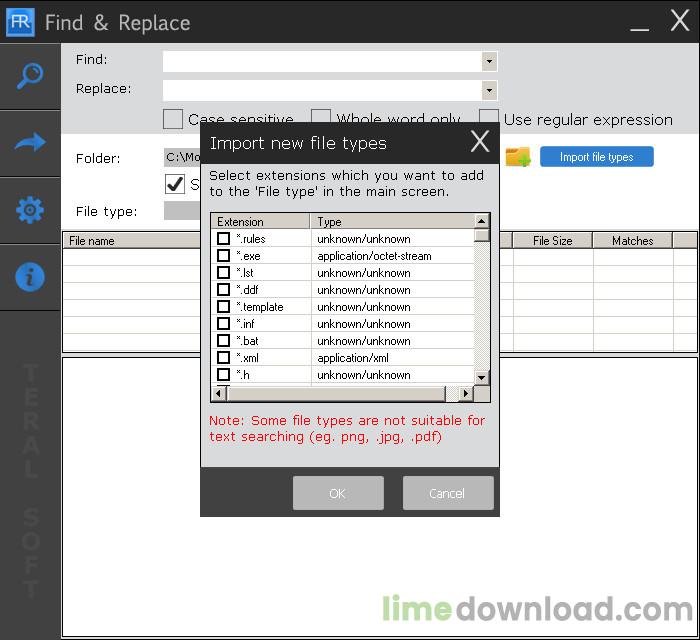The image size is (700, 640).
Task: Click the Cancel button in dialog
Action: click(448, 493)
